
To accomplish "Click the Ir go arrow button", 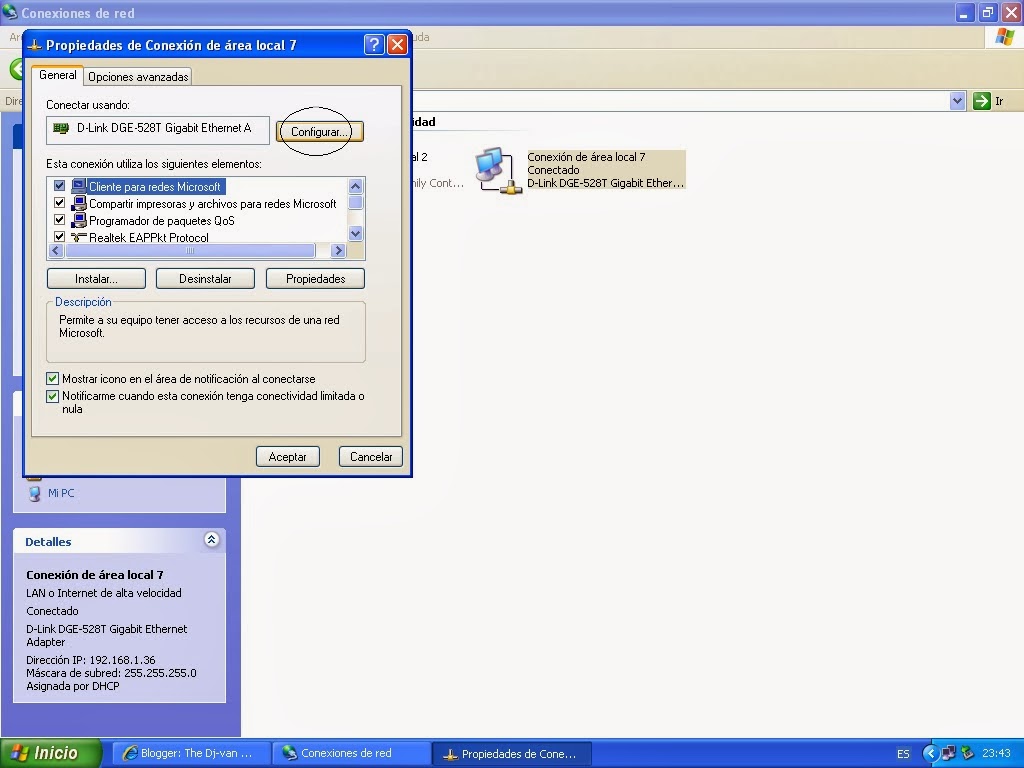I will coord(982,101).
